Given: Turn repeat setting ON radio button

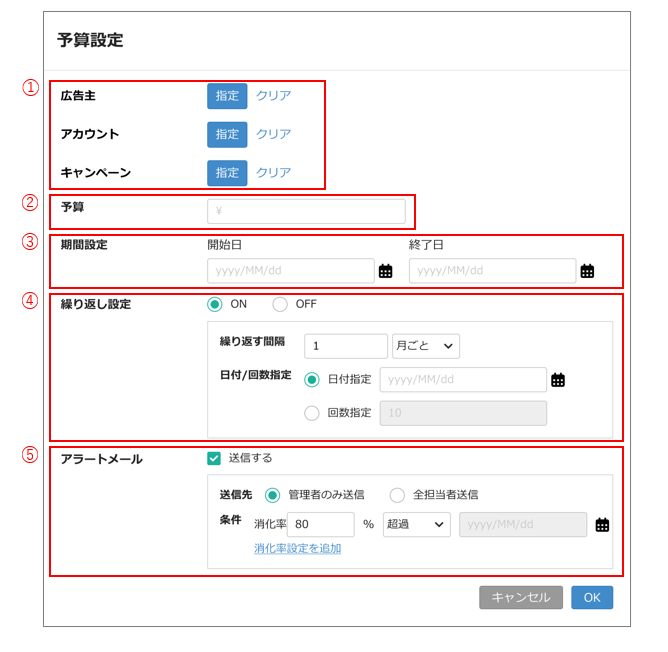Looking at the screenshot, I should (215, 304).
